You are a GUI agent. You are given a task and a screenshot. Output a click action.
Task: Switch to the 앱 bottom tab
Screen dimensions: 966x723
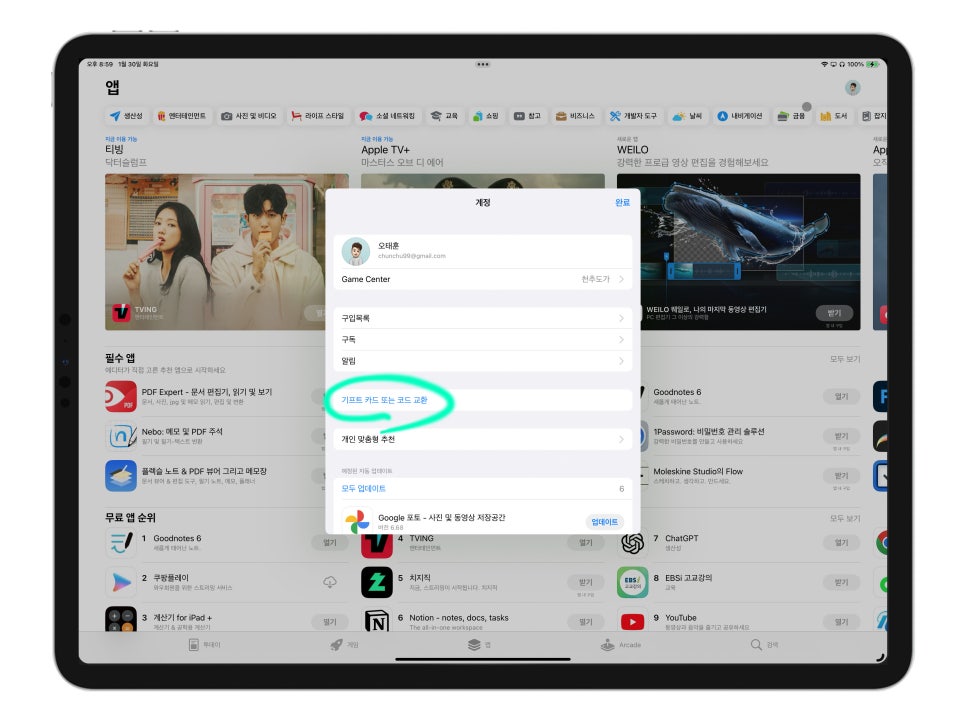click(479, 645)
